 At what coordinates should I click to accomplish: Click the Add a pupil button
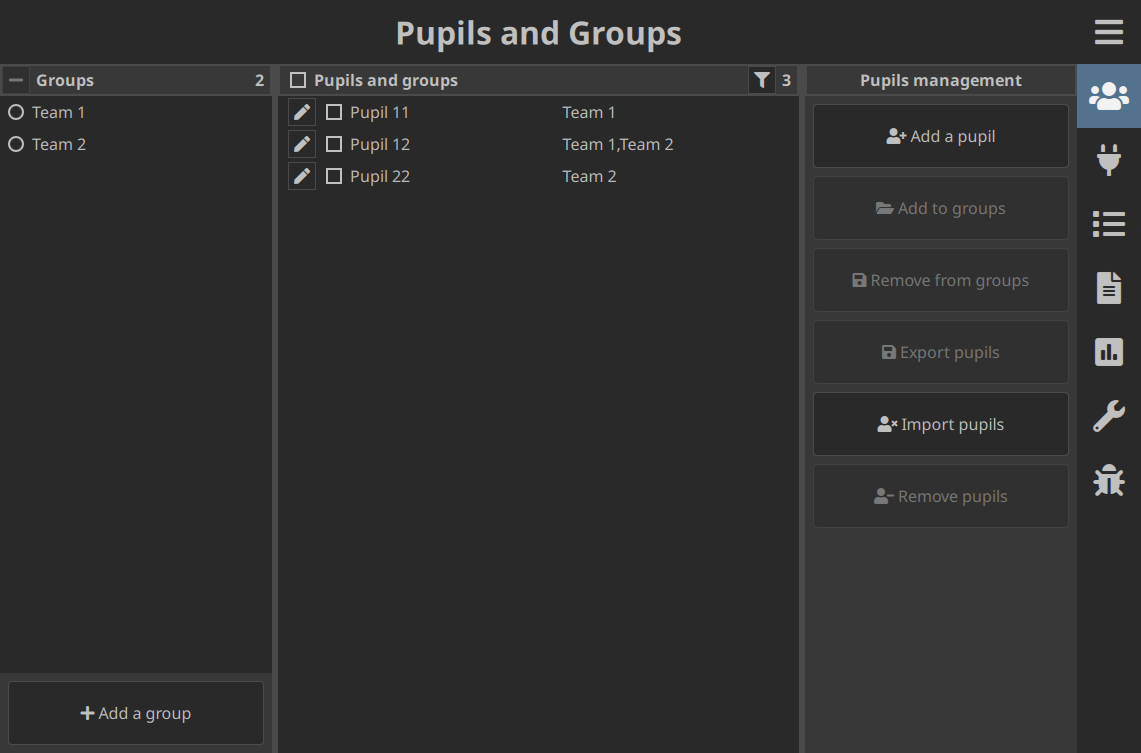tap(940, 135)
